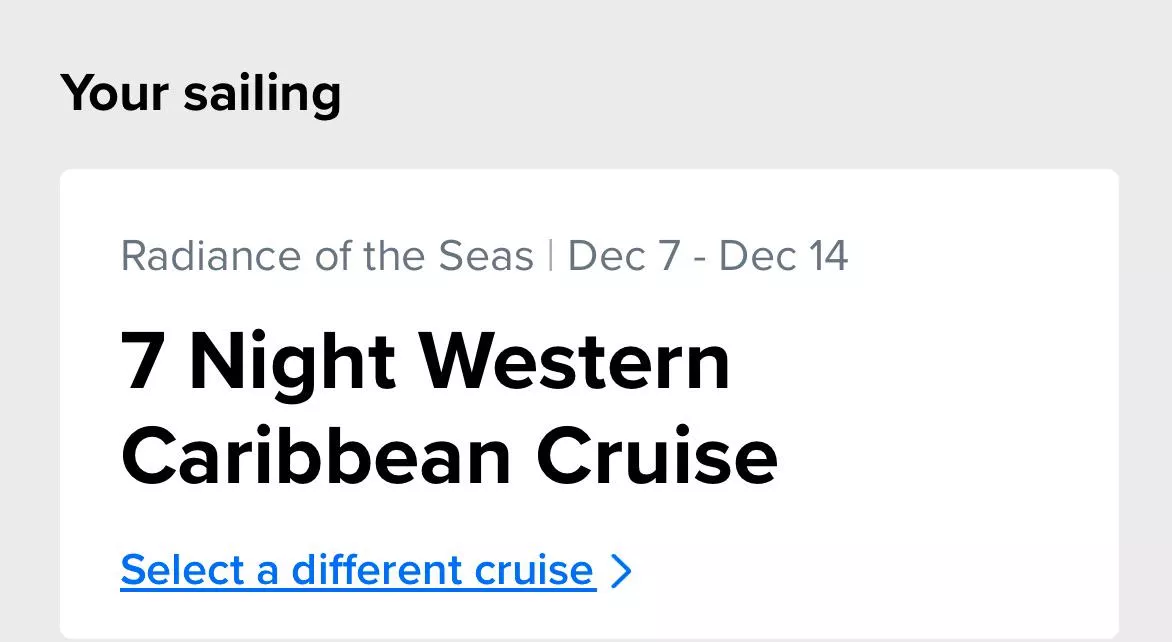Click the word Seas in the ship name
This screenshot has width=1172, height=642.
[x=486, y=257]
